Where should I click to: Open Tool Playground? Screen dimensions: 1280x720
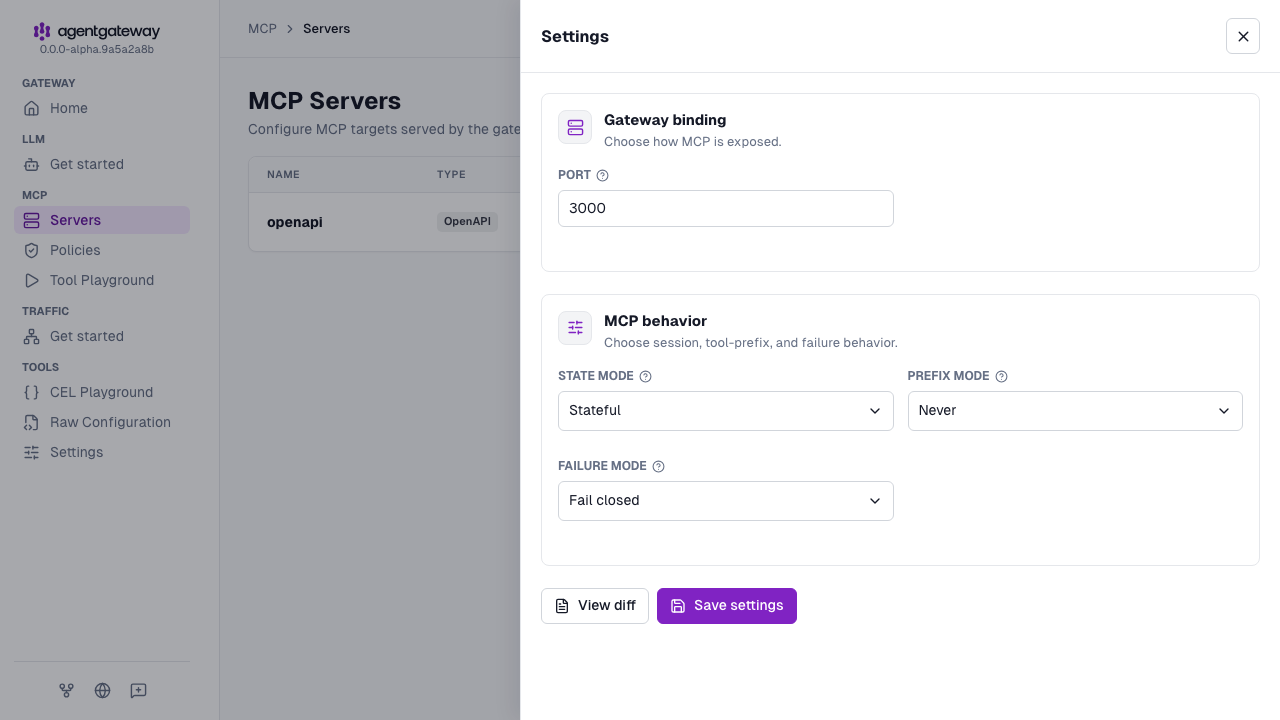point(102,280)
